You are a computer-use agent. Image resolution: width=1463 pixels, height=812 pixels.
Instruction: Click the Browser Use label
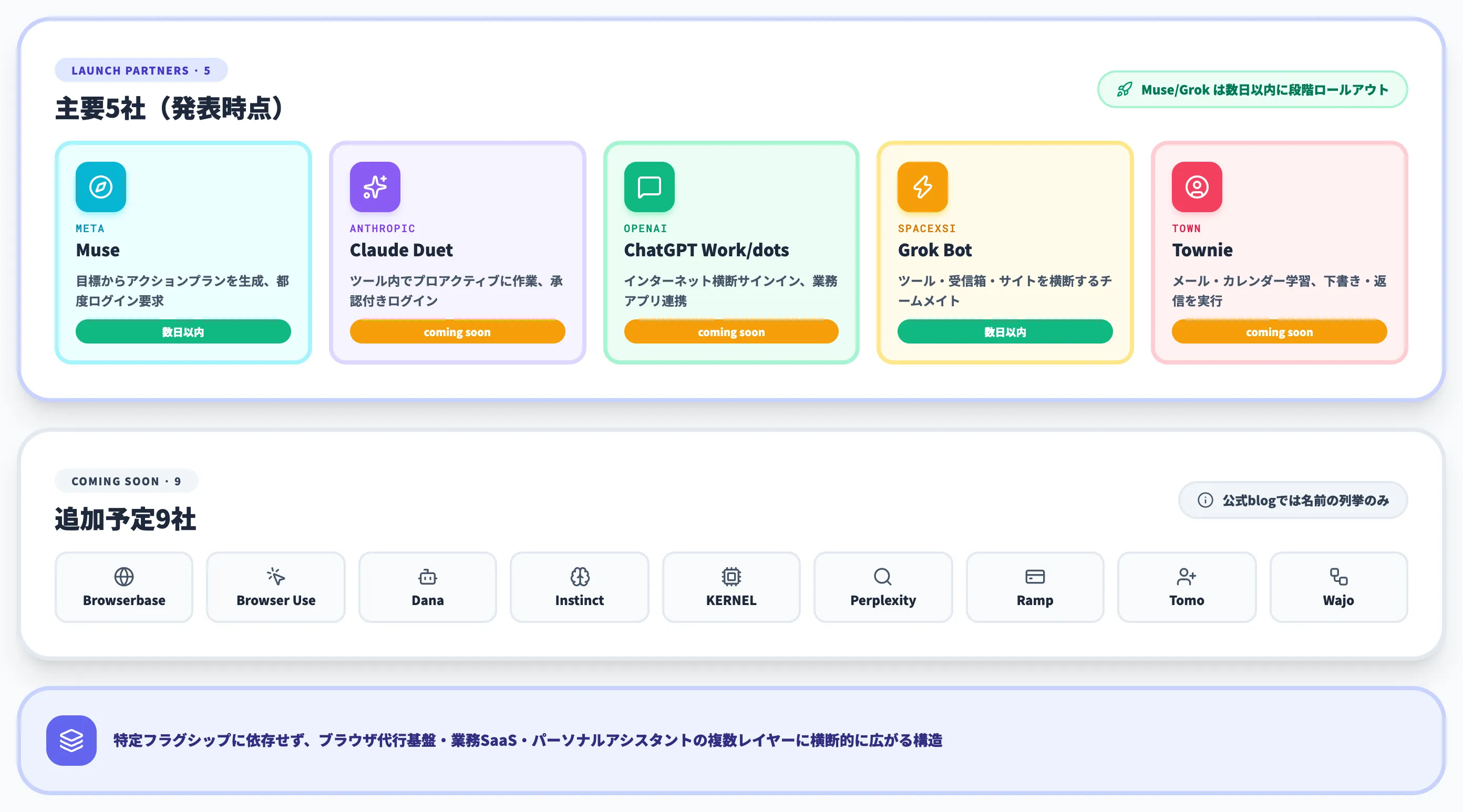pyautogui.click(x=276, y=600)
